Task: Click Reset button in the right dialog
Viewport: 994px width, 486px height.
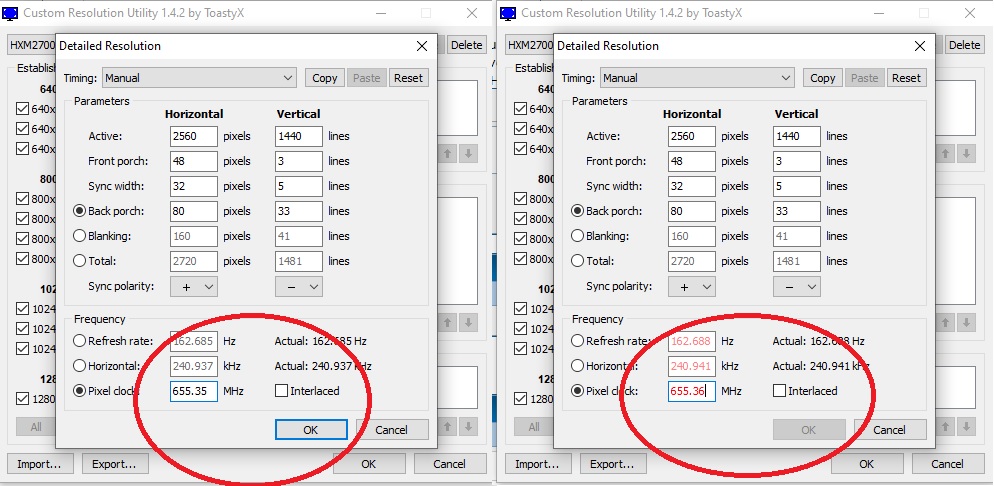Action: click(x=906, y=78)
